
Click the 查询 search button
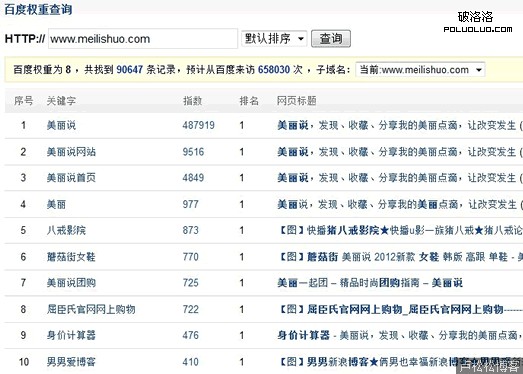[x=331, y=39]
